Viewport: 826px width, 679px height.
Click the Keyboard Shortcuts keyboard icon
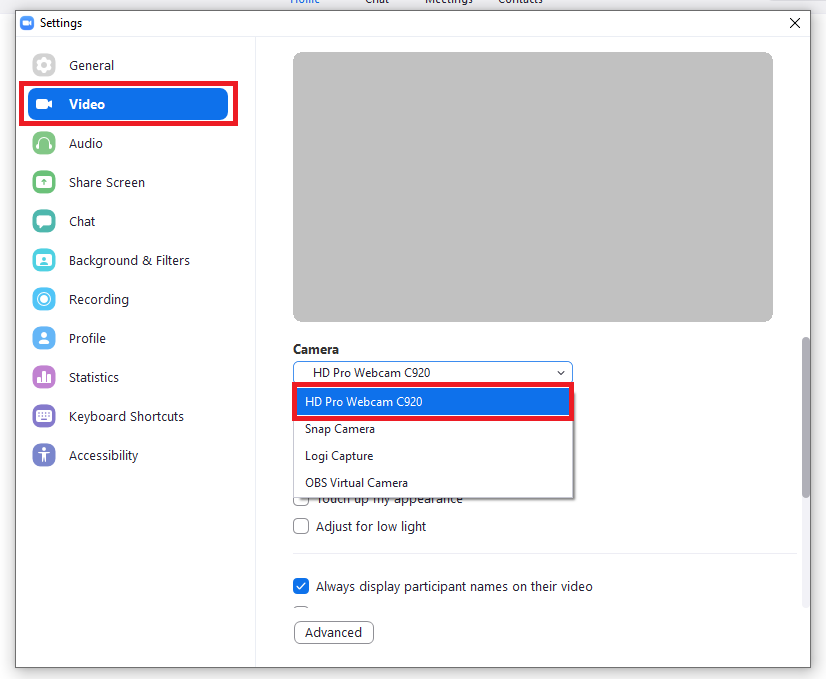click(x=44, y=416)
